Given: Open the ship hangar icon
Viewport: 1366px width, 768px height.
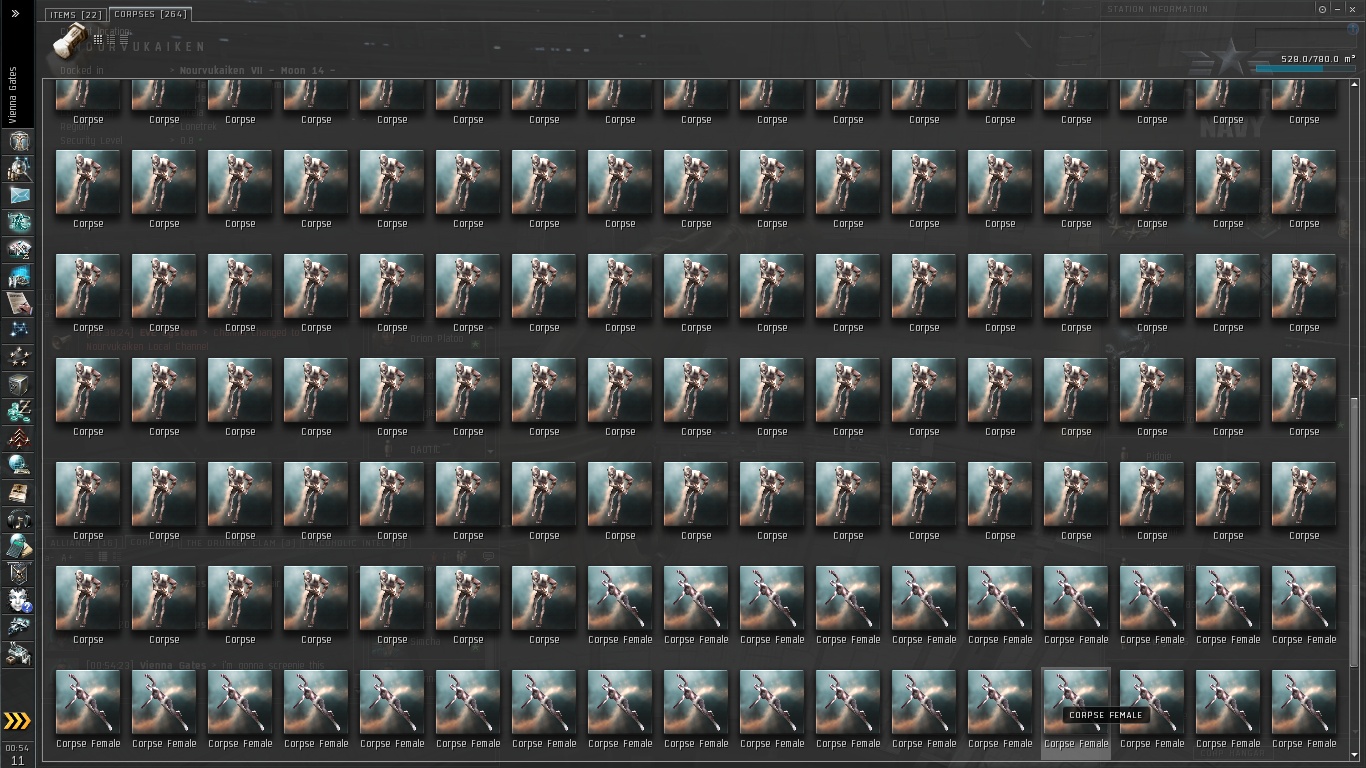Looking at the screenshot, I should tap(19, 627).
